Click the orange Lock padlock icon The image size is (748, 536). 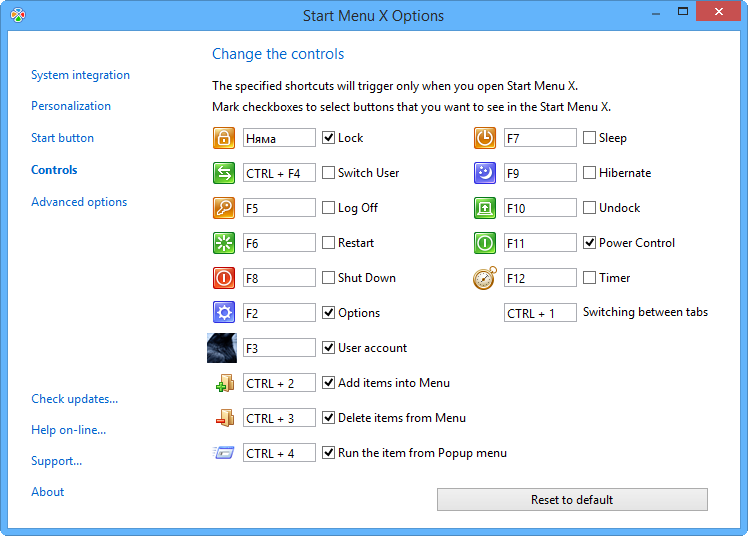pos(224,138)
